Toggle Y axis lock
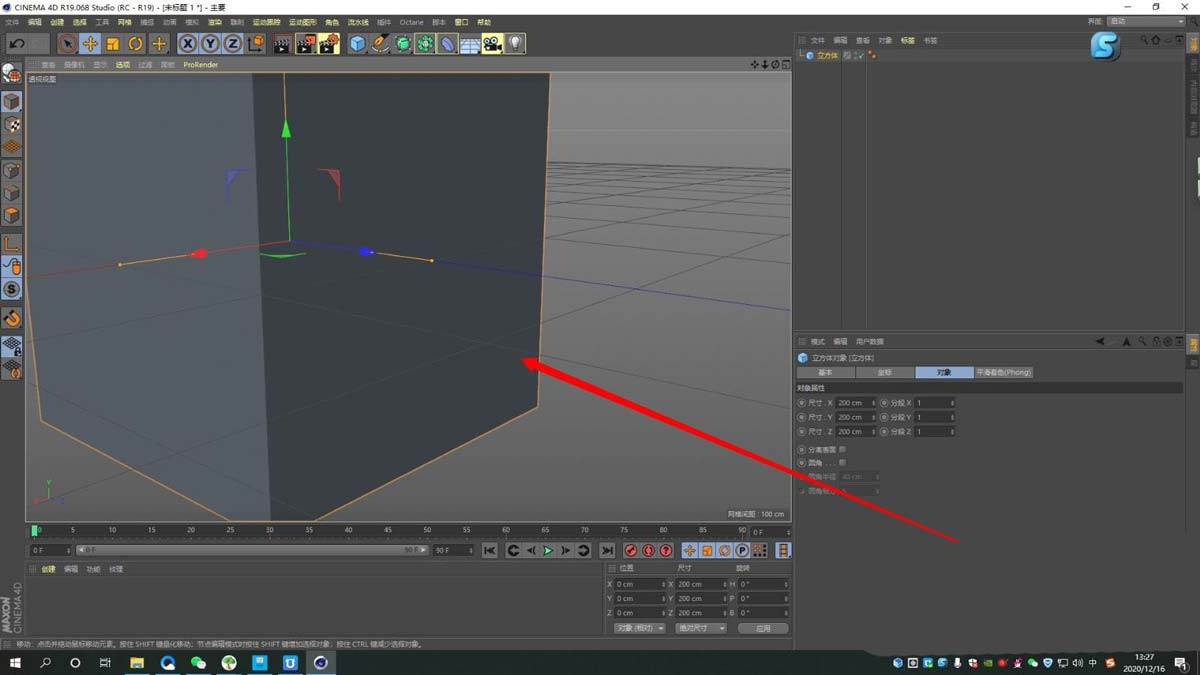 click(210, 44)
